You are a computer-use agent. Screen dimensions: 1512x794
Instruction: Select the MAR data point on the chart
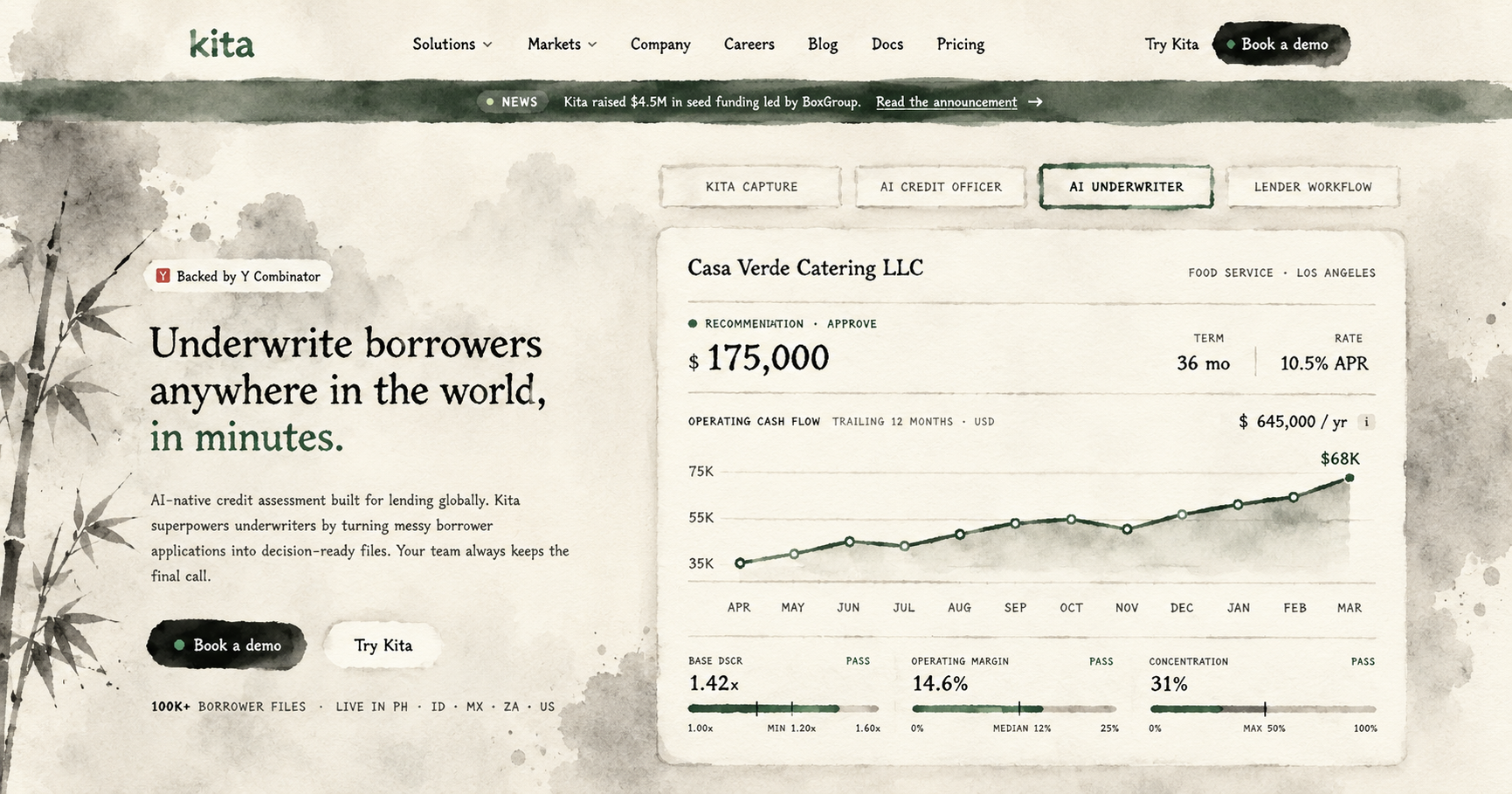tap(1350, 478)
